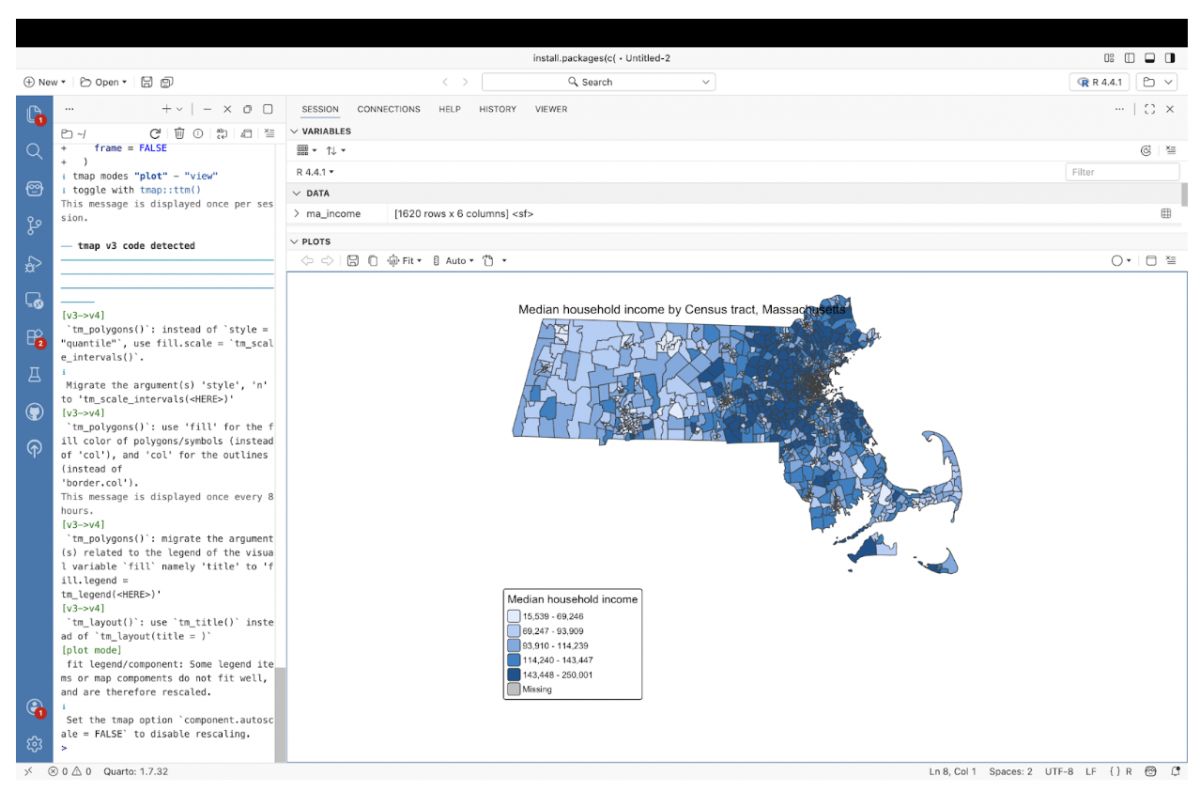Image resolution: width=1200 pixels, height=791 pixels.
Task: Click darkest blue legend swatch for 143,448 - 250,001
Action: [x=514, y=674]
